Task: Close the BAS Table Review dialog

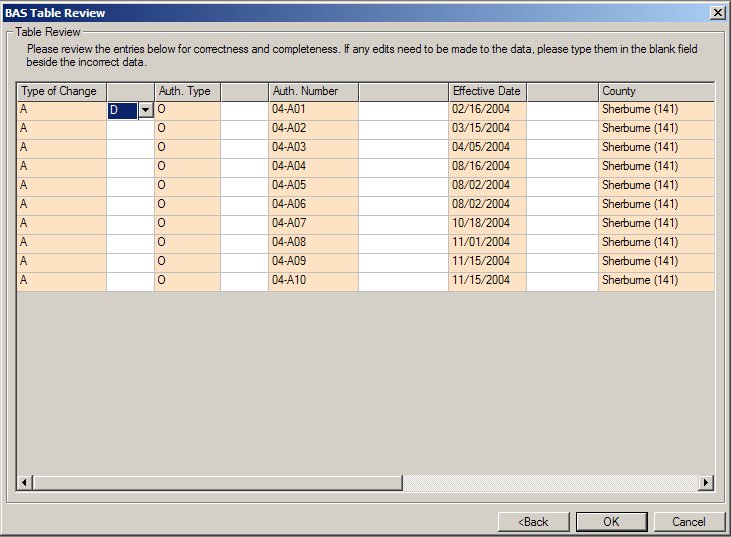Action: [x=717, y=12]
